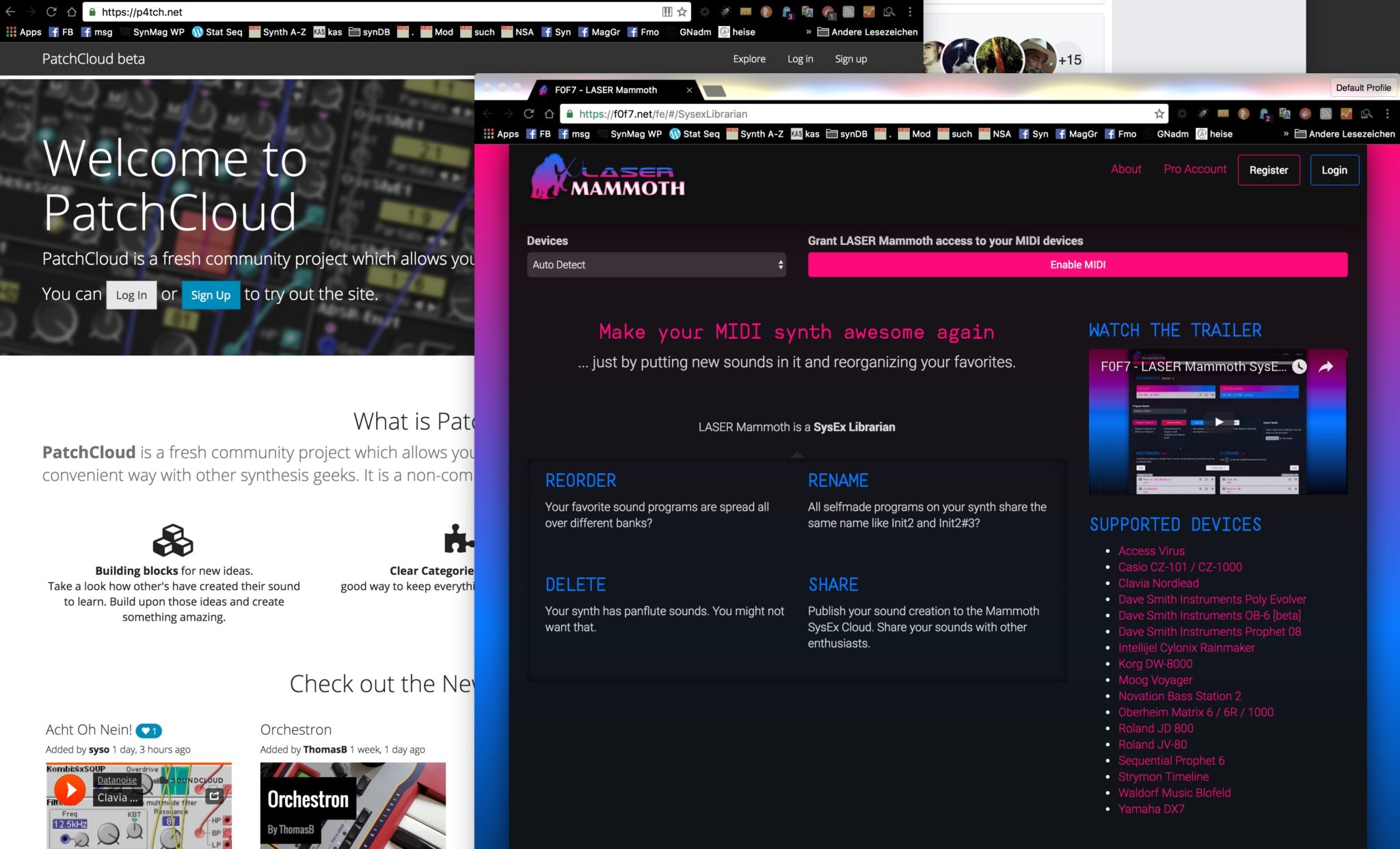1400x849 pixels.
Task: Click the Watch Later clock on trailer
Action: pos(1299,366)
